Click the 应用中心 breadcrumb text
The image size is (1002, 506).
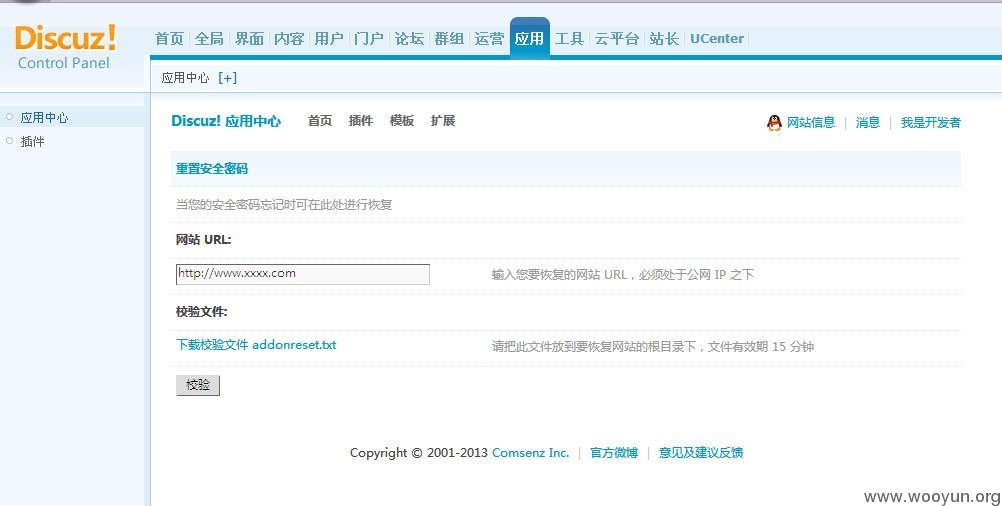point(185,78)
